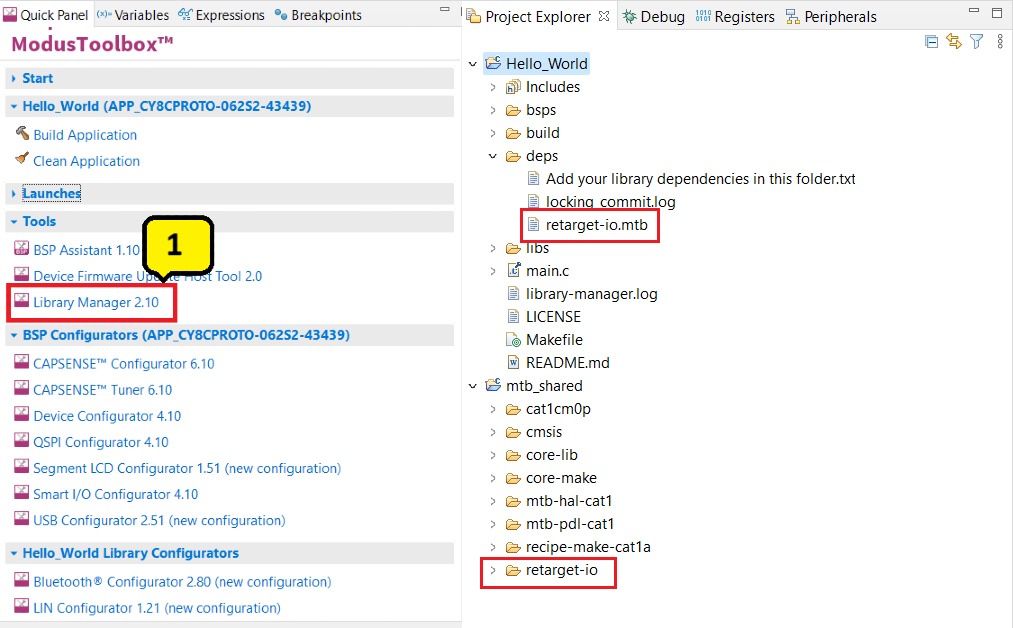Collapse the mtb_shared project arrow
This screenshot has width=1013, height=628.
(473, 386)
